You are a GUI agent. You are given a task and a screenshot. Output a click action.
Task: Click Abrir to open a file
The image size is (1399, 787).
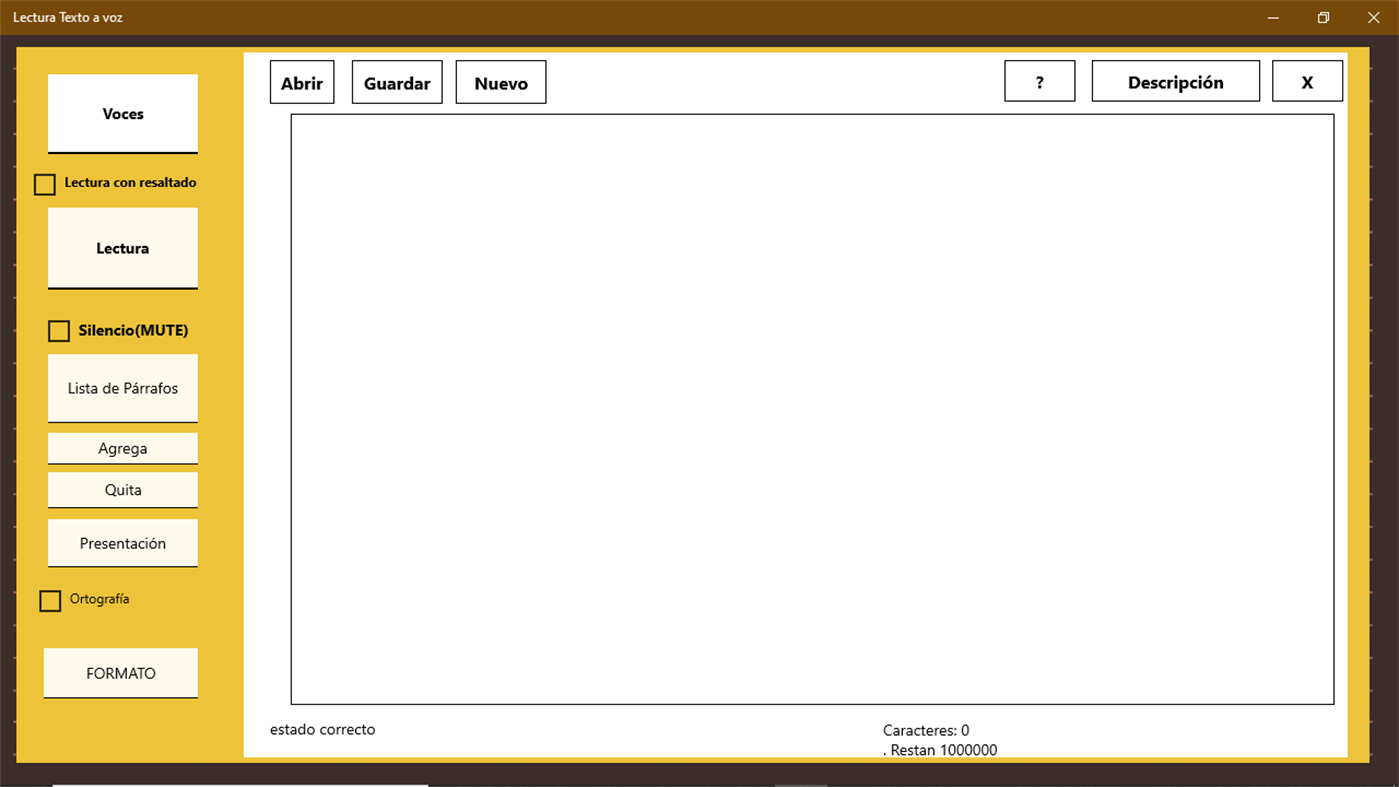(301, 82)
